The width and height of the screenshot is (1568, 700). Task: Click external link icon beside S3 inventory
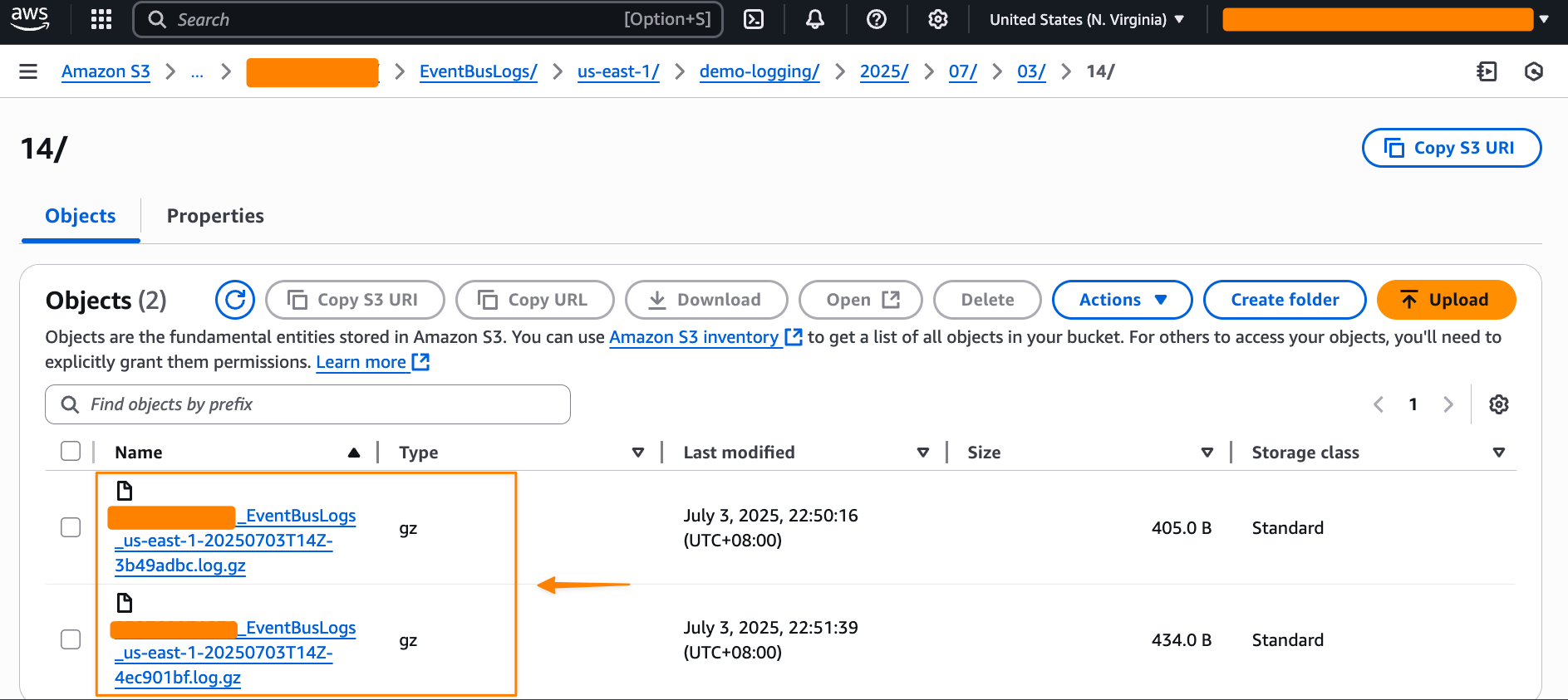pyautogui.click(x=794, y=337)
